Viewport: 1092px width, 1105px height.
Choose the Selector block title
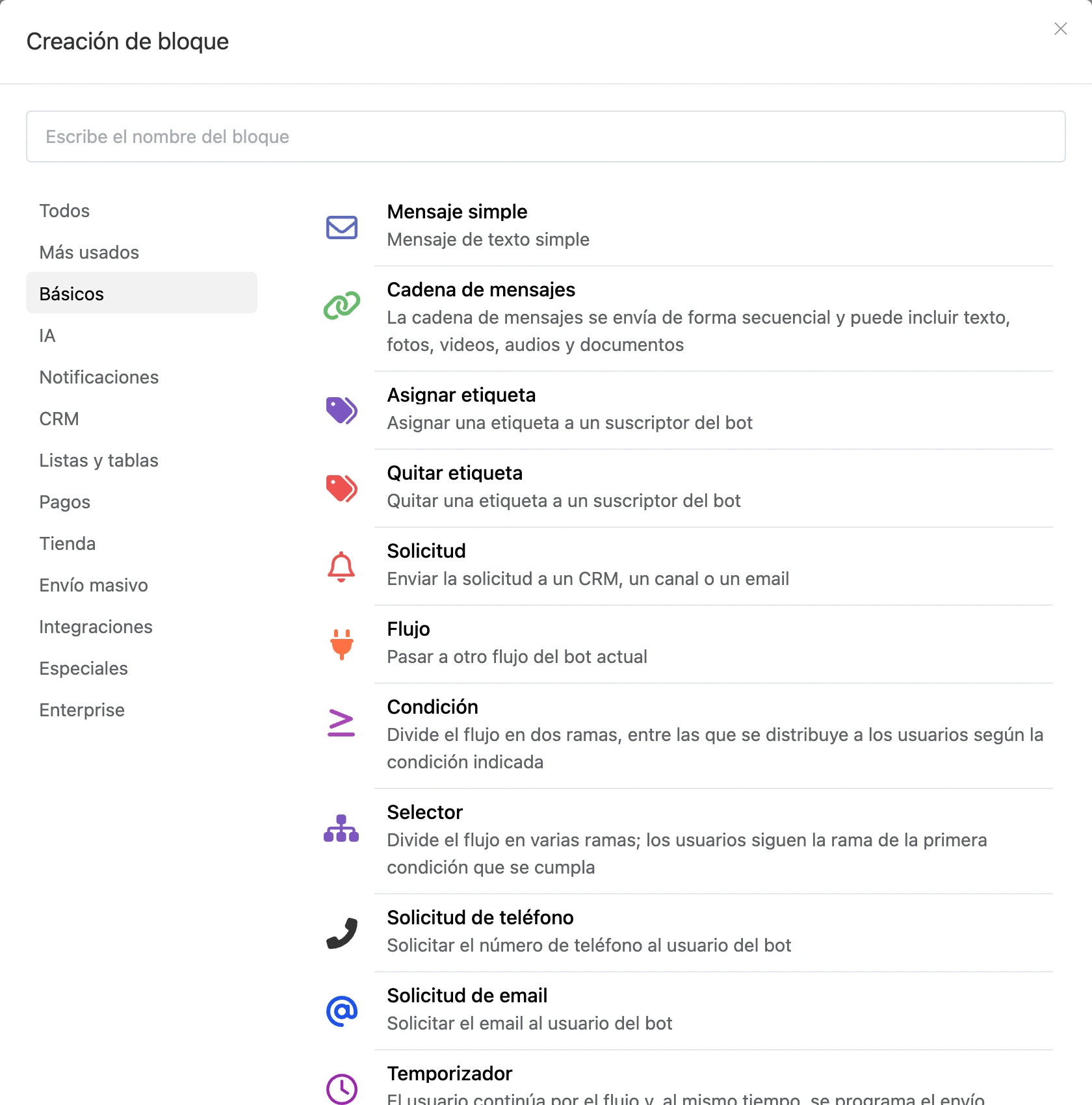tap(424, 812)
